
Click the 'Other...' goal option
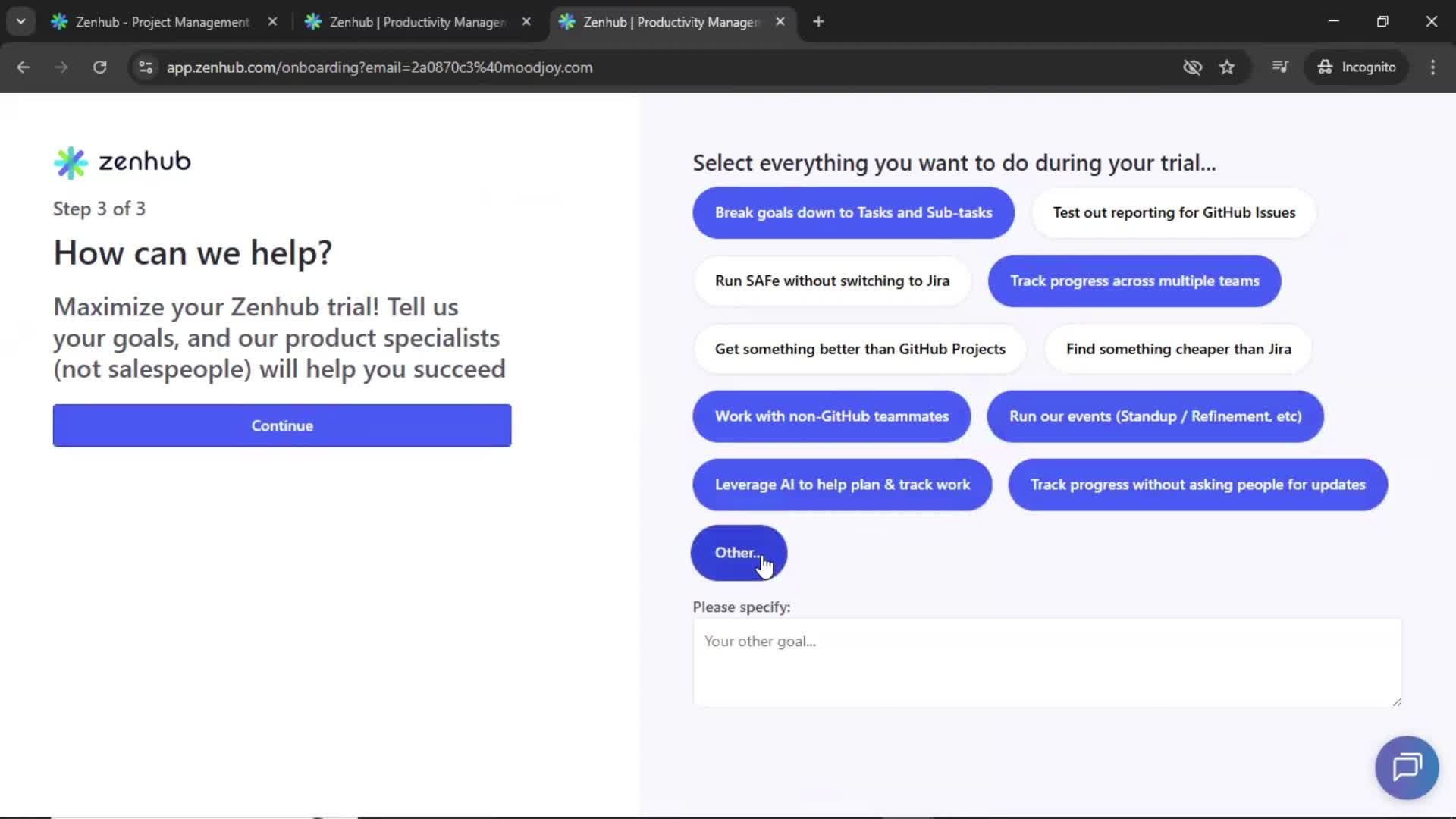[738, 553]
